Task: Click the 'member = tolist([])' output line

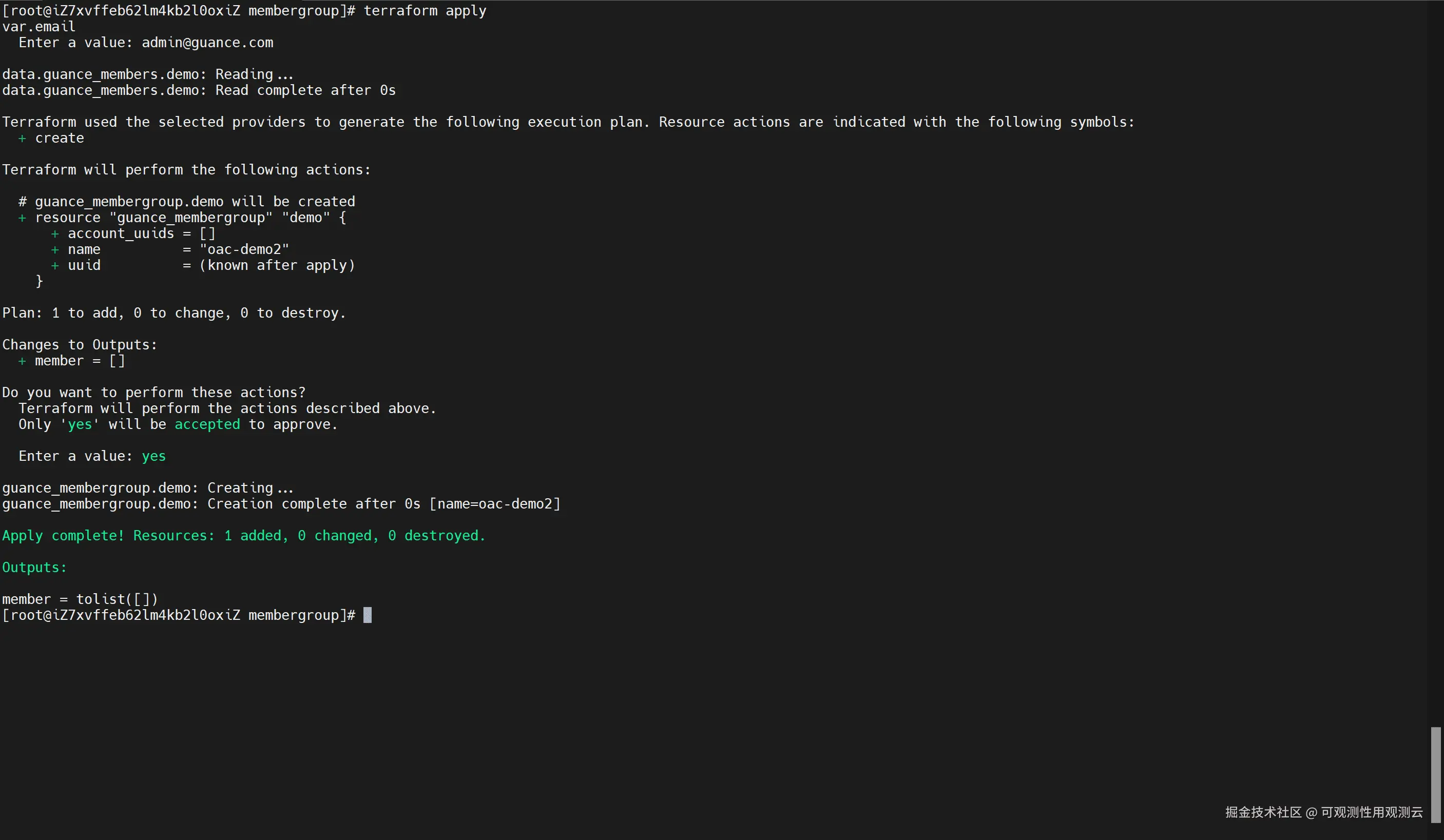Action: pos(80,599)
